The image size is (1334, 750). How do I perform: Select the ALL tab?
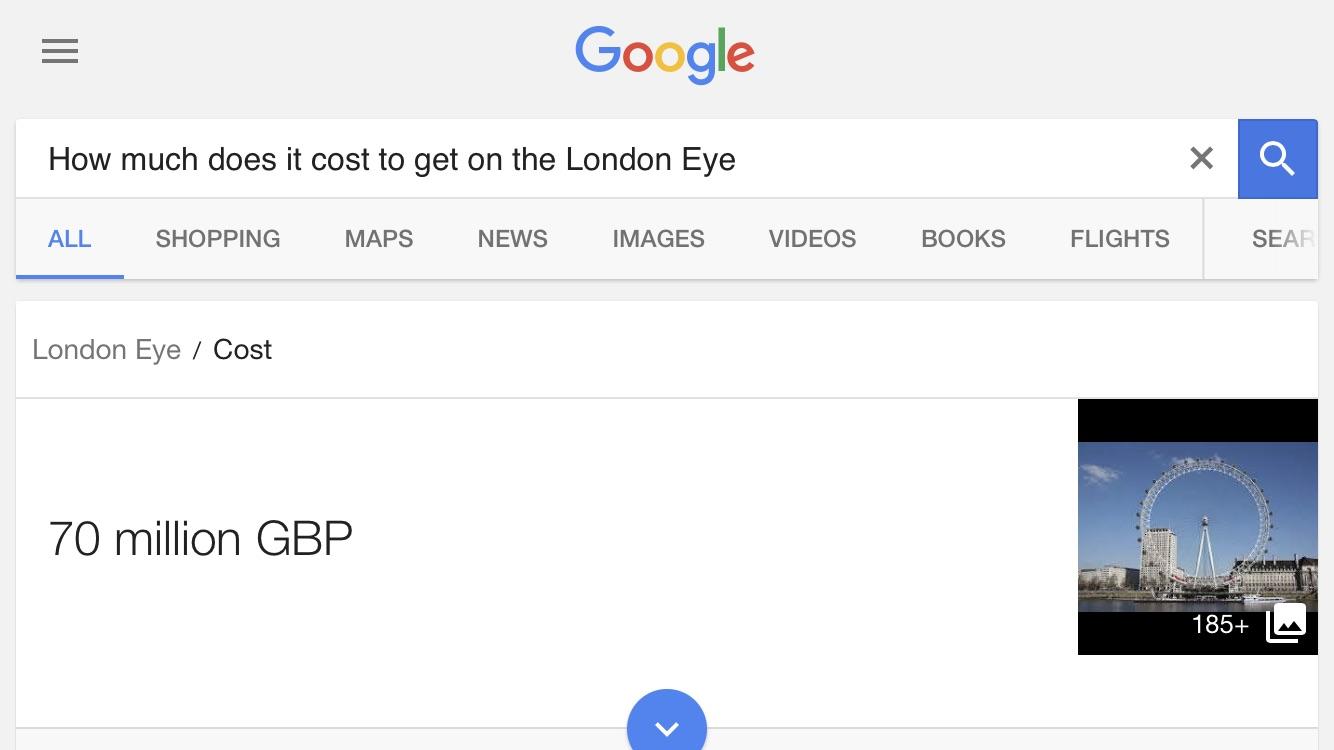70,239
